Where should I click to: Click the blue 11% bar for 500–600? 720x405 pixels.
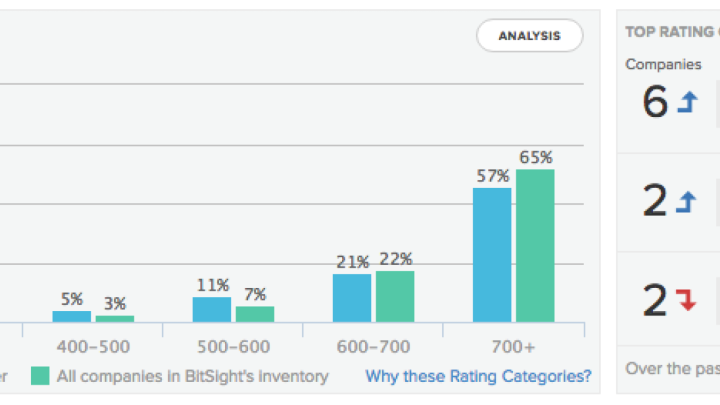[x=212, y=309]
